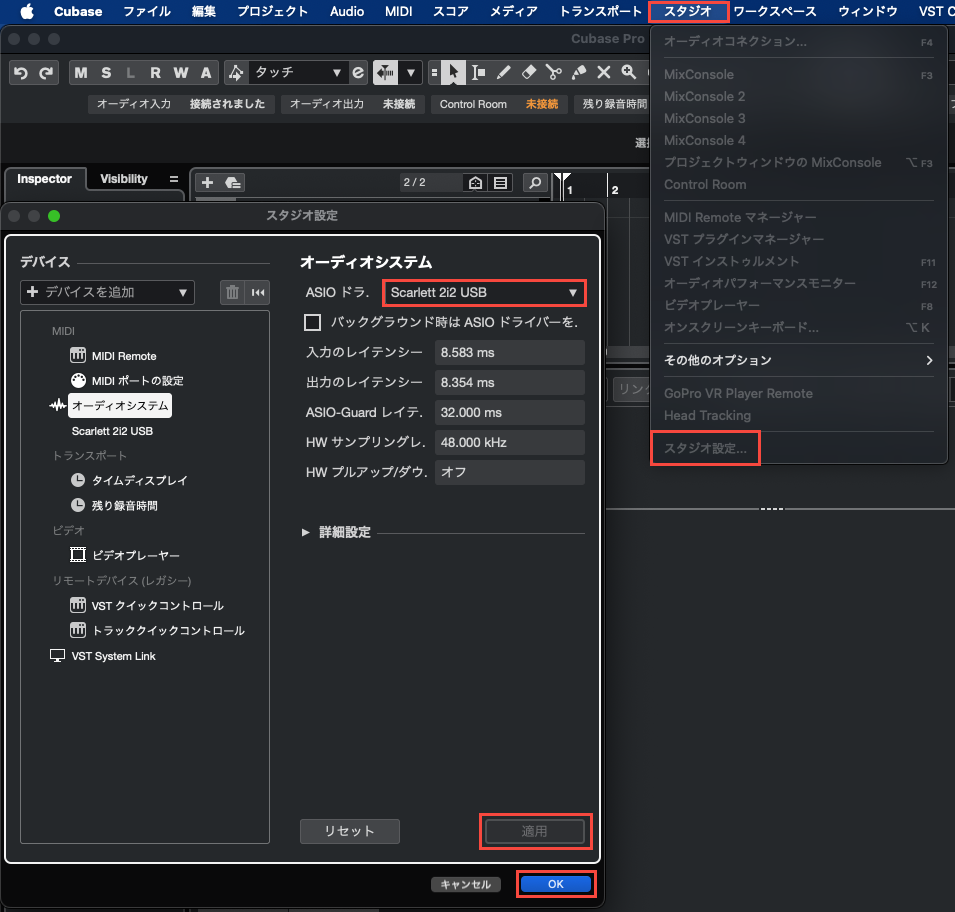The height and width of the screenshot is (912, 955).
Task: Click the undo arrow in the toolbar
Action: [x=21, y=72]
